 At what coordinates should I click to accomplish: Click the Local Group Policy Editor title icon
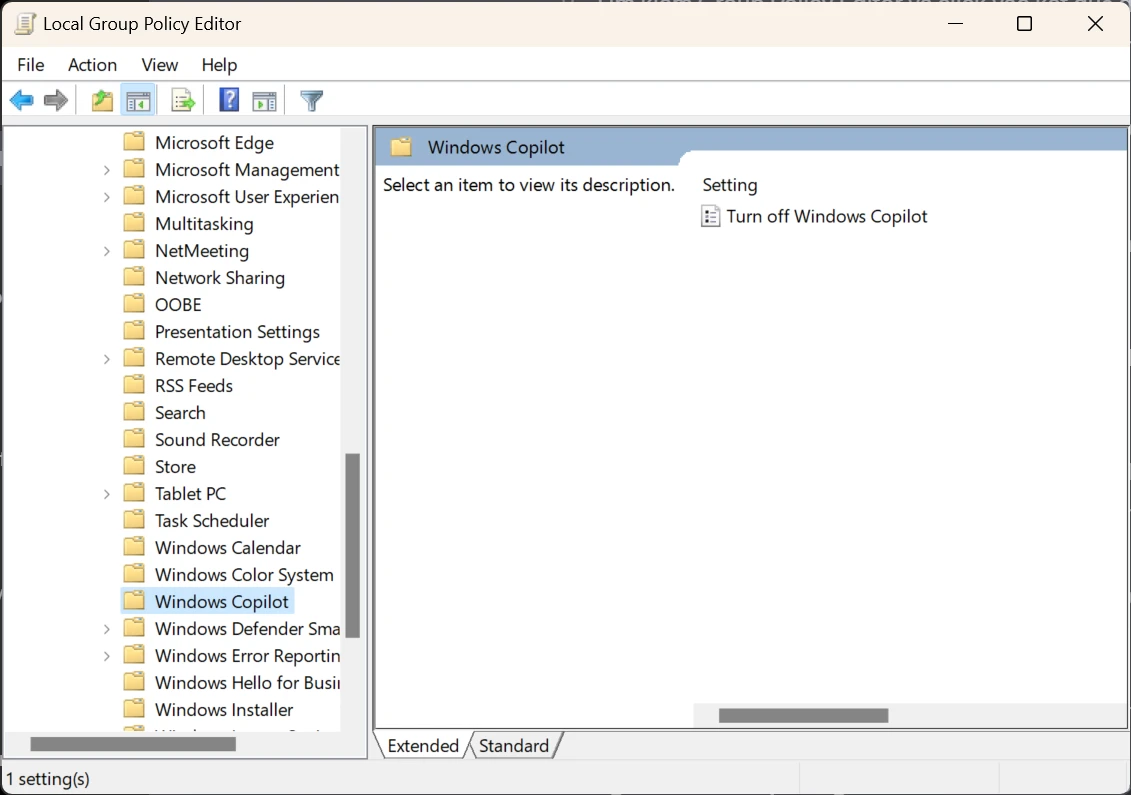point(25,23)
